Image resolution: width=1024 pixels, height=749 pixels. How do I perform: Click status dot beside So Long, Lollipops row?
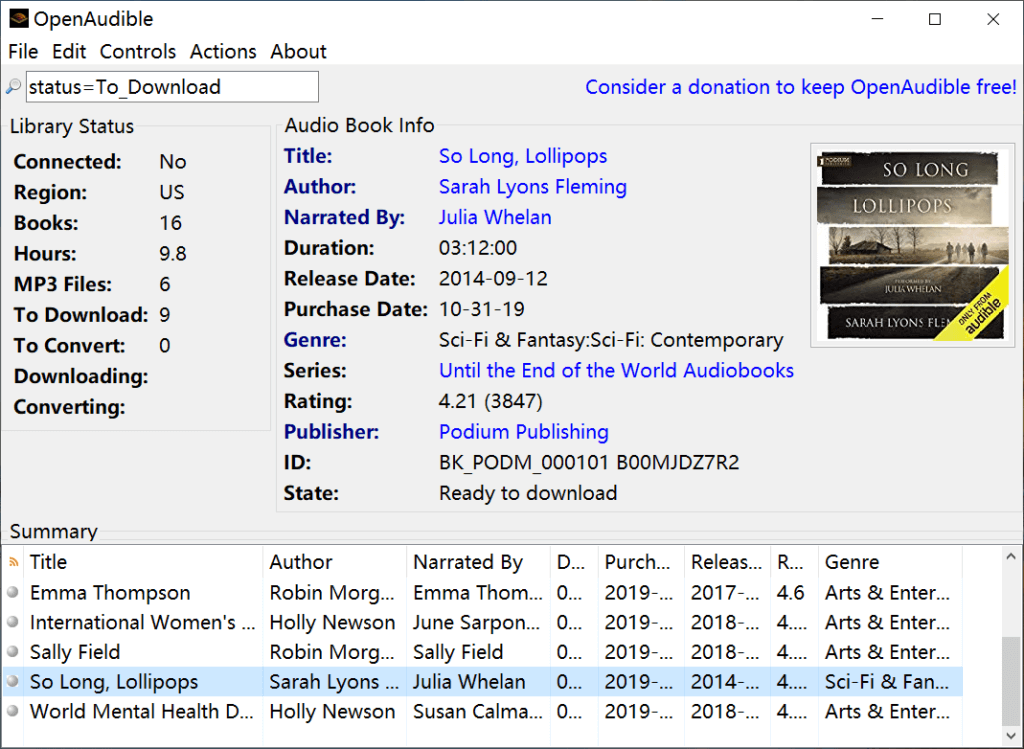pos(12,681)
